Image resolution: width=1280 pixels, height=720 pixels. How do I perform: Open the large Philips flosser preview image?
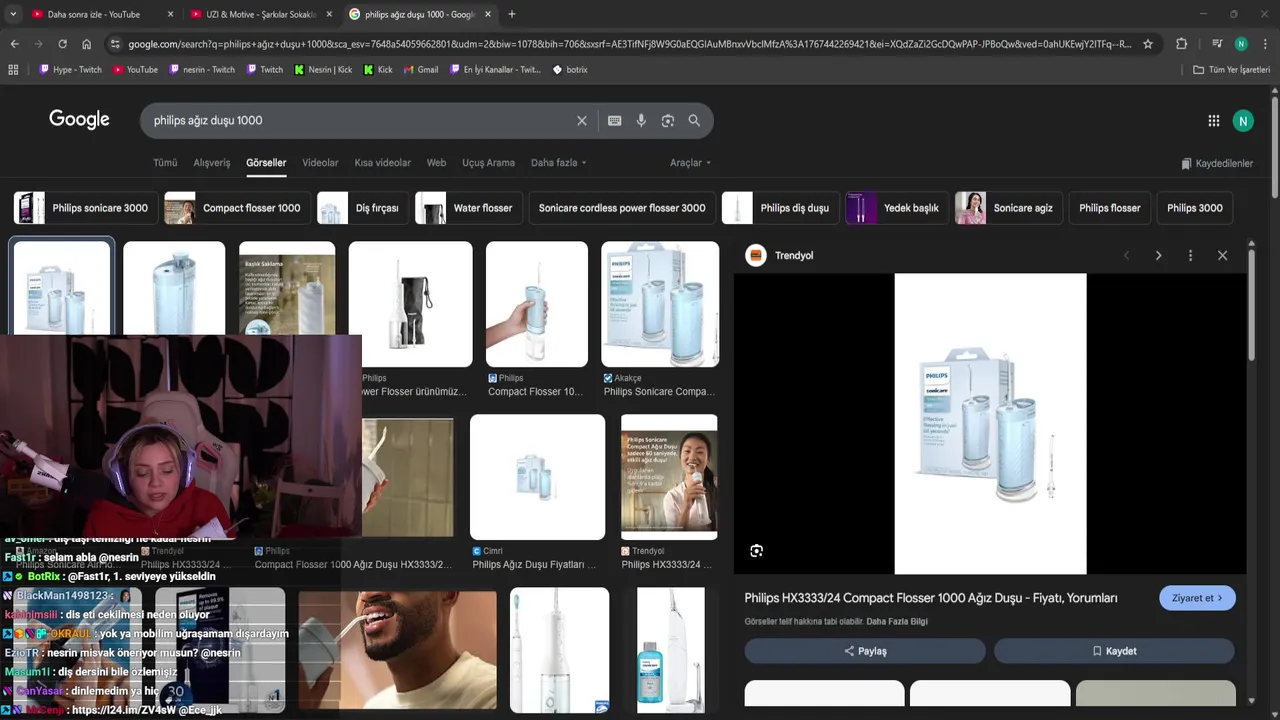tap(990, 424)
